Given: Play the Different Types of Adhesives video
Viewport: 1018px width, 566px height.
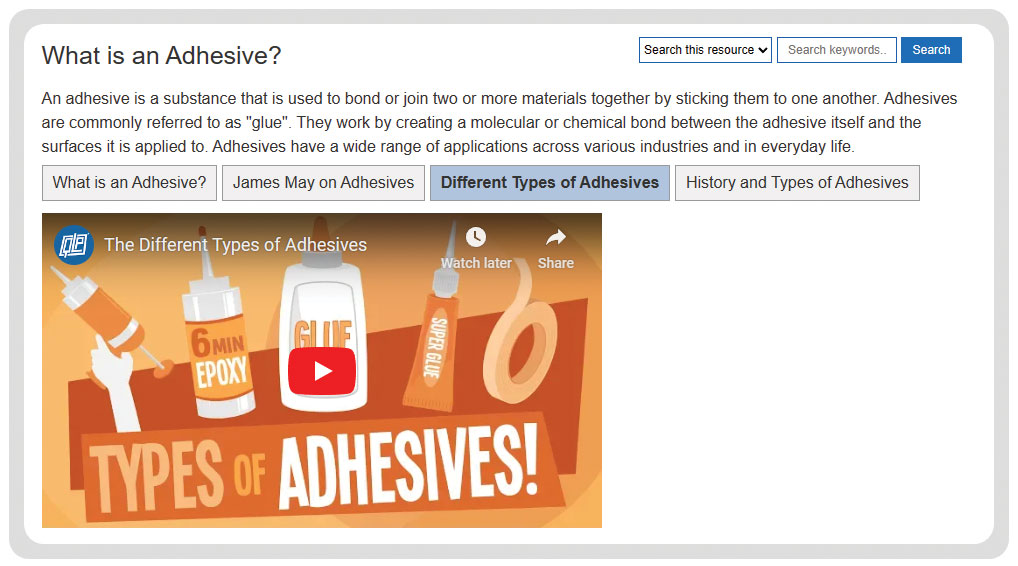Looking at the screenshot, I should click(x=322, y=371).
